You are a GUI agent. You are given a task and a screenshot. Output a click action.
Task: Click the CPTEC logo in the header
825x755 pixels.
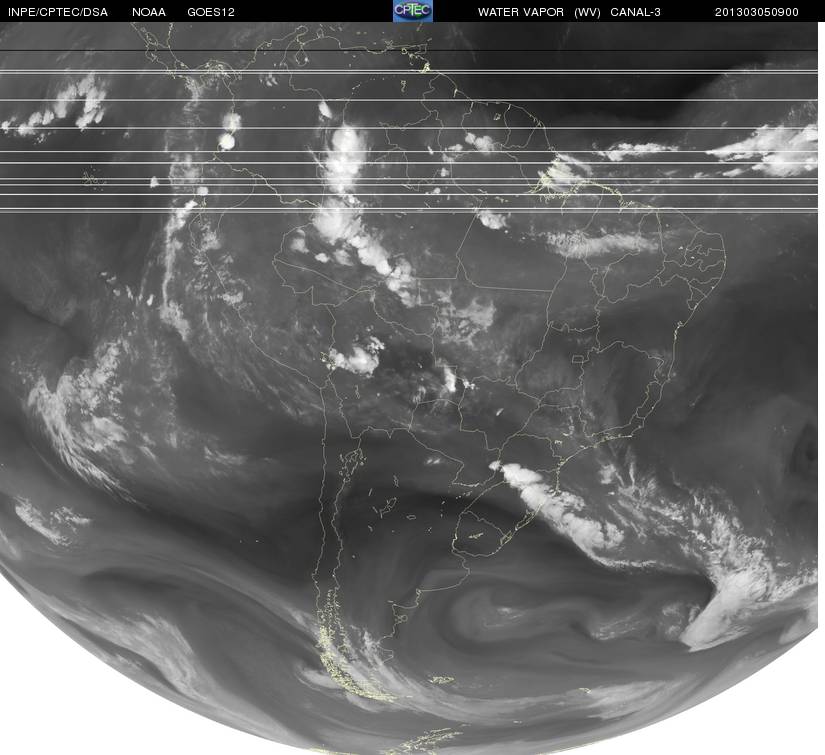(413, 11)
